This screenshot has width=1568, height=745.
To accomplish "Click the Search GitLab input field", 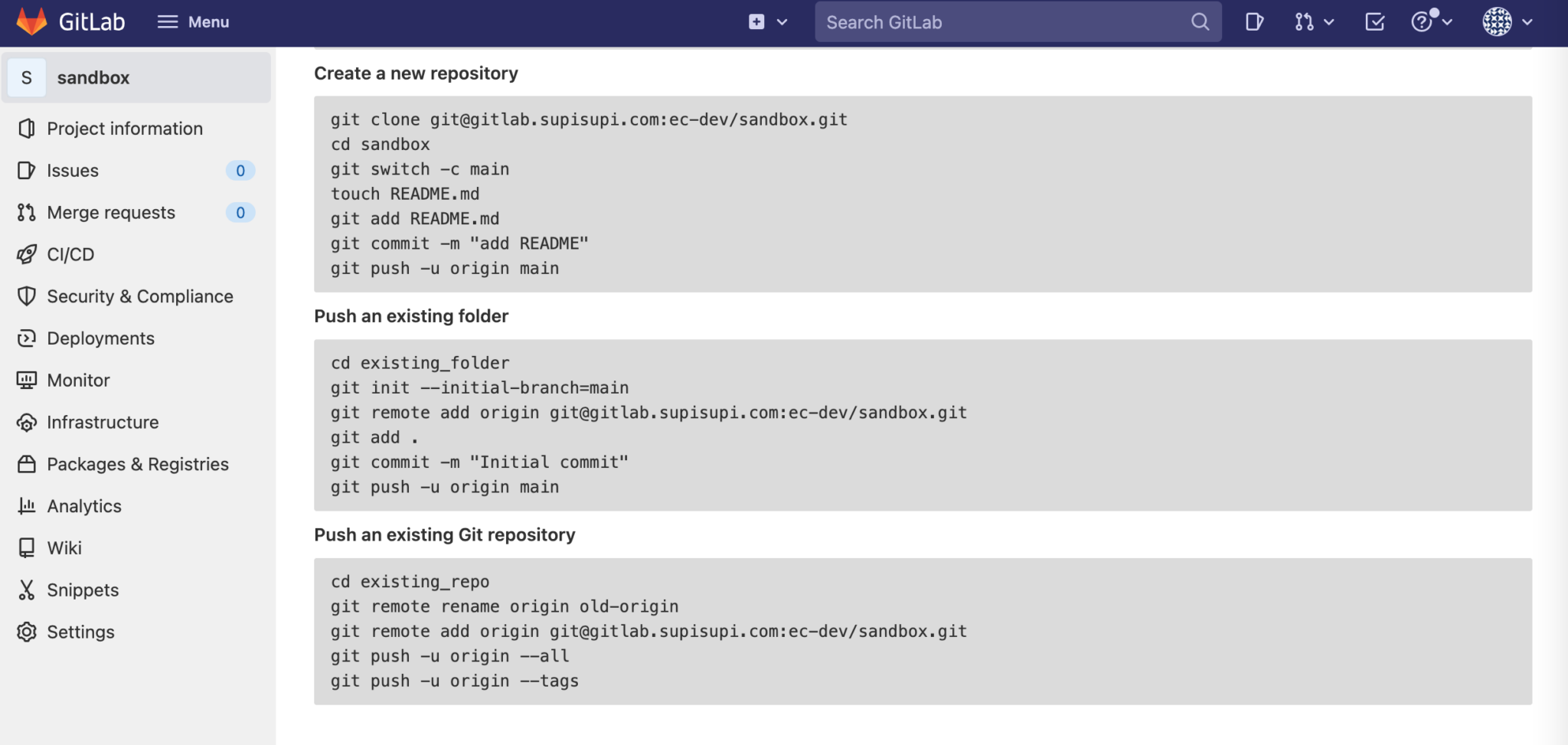I will (995, 21).
